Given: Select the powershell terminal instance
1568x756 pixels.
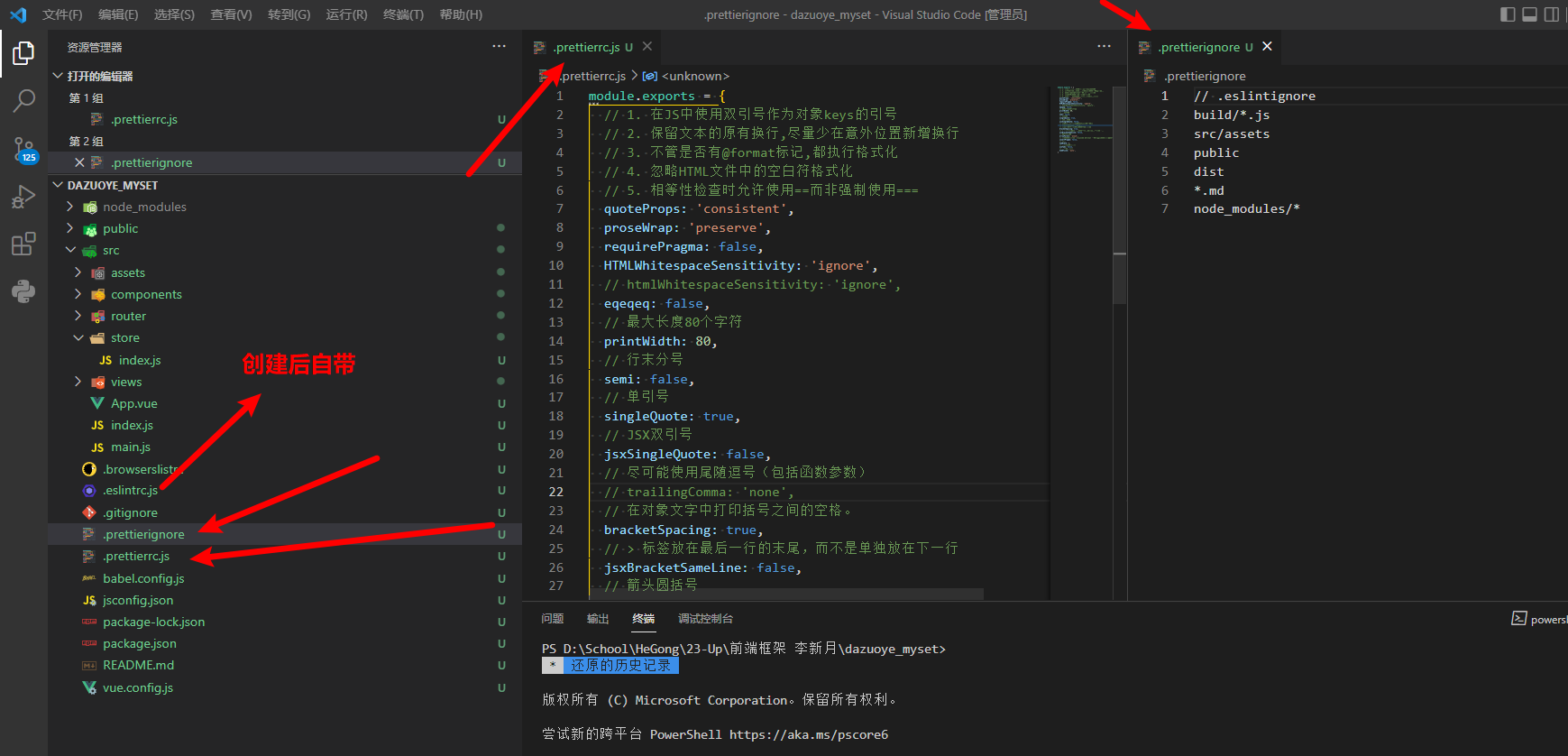Looking at the screenshot, I should 1539,619.
